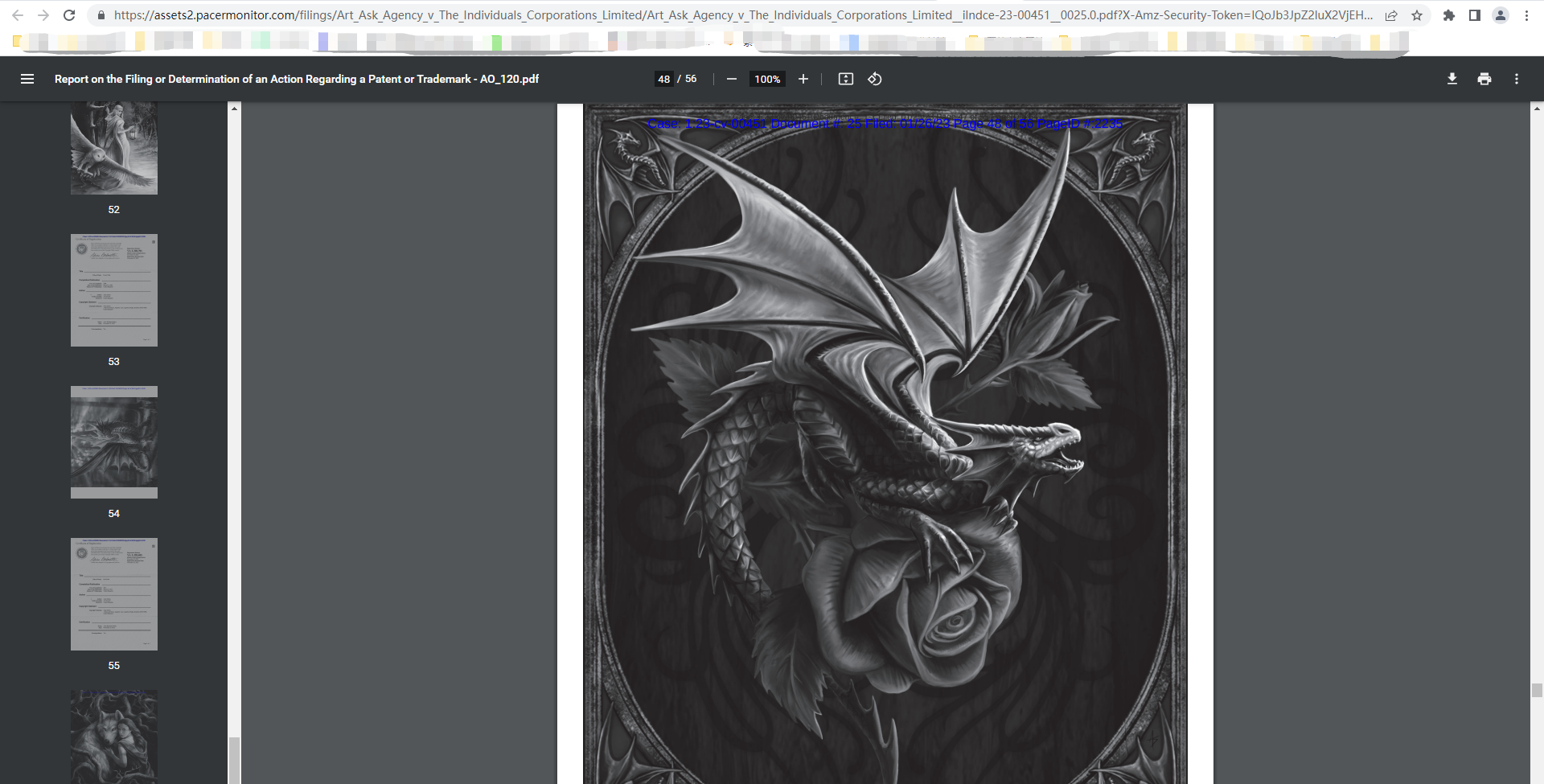Open the browser profile avatar menu
This screenshot has height=784, width=1544.
(x=1501, y=15)
